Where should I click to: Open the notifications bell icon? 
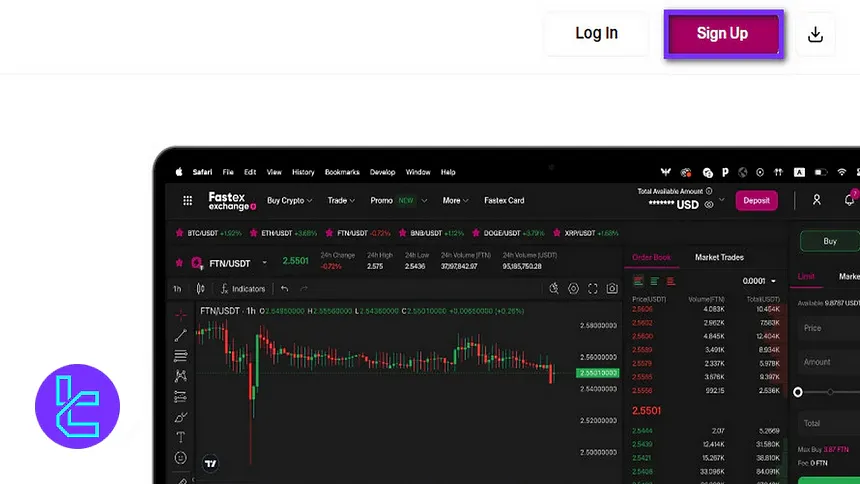(849, 200)
